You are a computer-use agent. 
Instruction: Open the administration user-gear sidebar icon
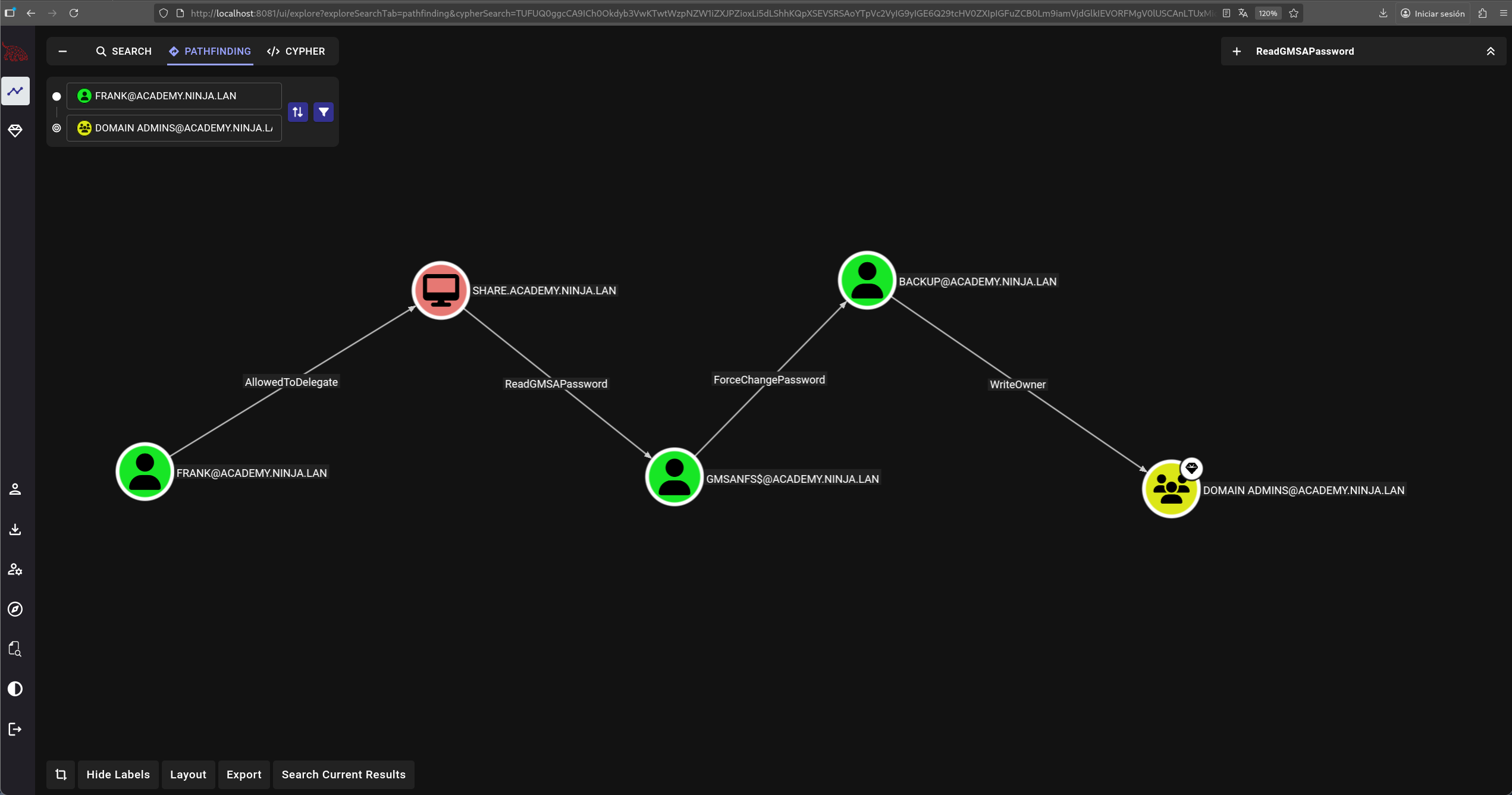coord(15,569)
